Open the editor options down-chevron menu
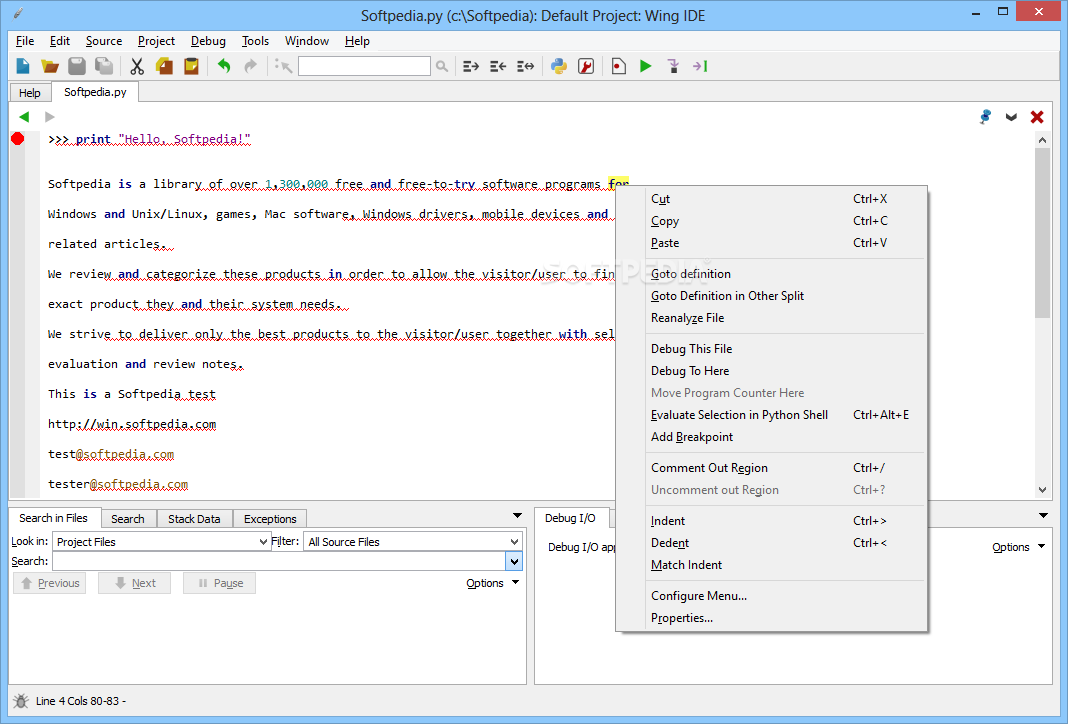Image resolution: width=1068 pixels, height=724 pixels. point(1011,117)
